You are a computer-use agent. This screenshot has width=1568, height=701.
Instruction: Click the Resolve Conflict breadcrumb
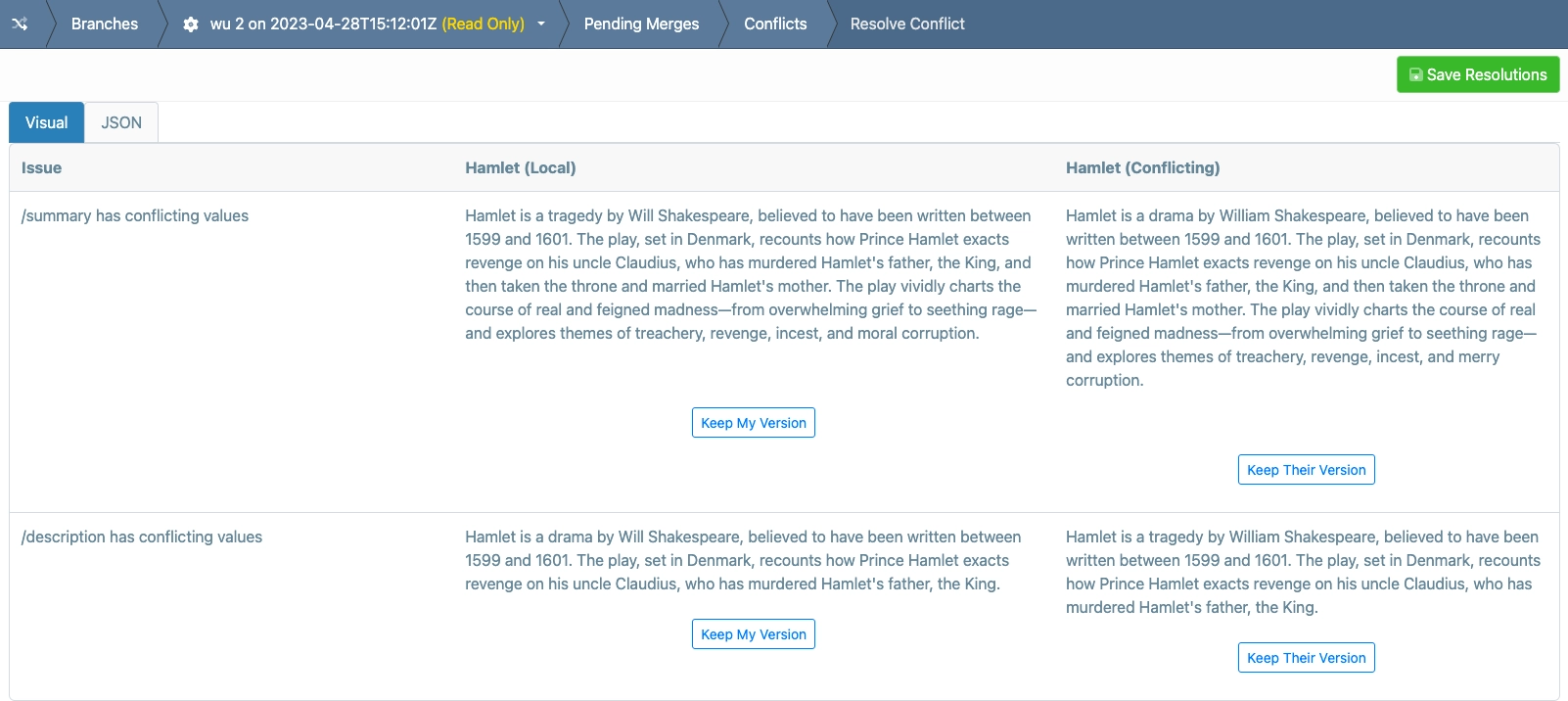[x=906, y=23]
